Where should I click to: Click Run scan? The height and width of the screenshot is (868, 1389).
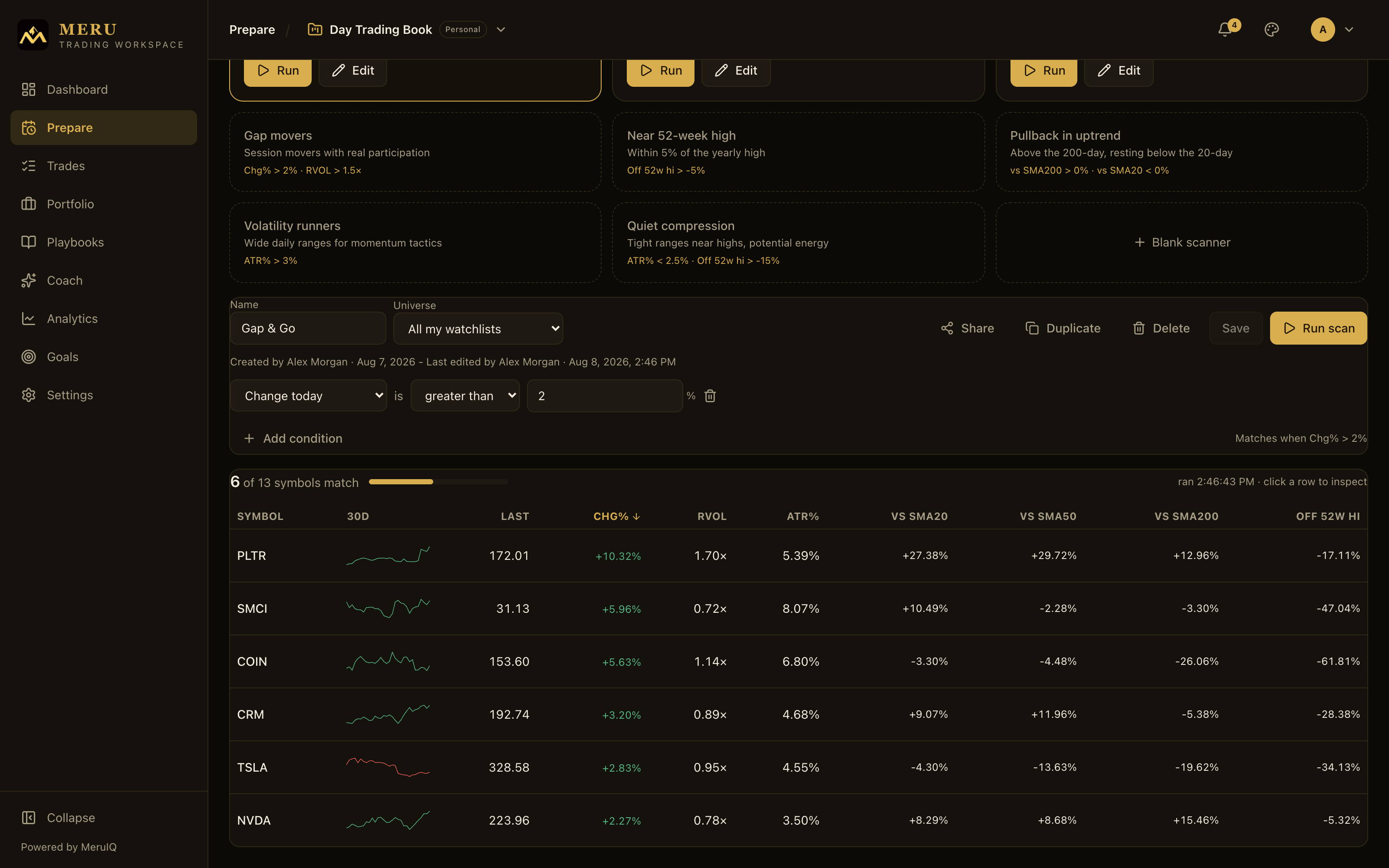coord(1318,329)
